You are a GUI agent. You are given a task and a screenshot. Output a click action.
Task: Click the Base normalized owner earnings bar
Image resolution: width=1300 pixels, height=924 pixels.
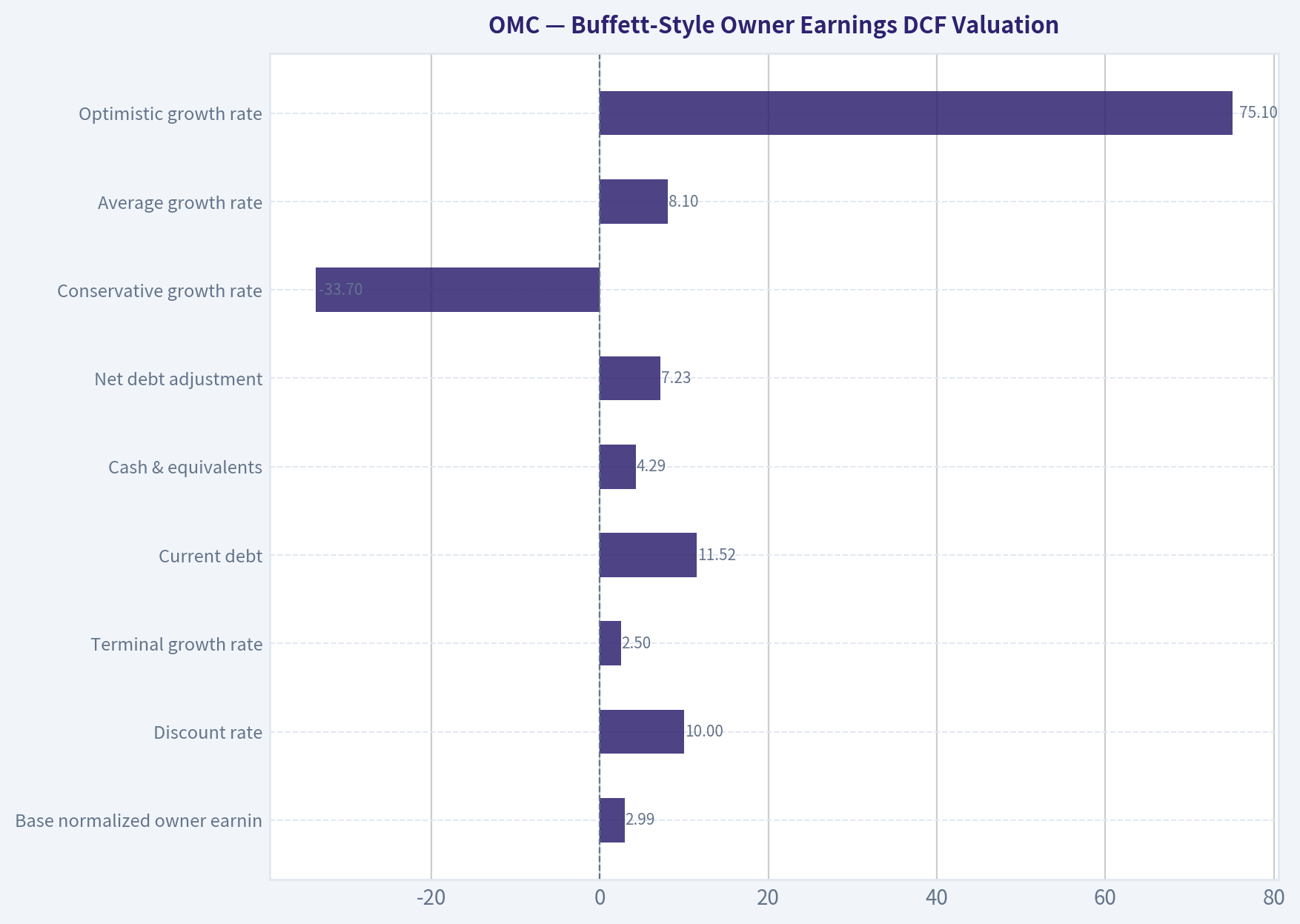[612, 820]
